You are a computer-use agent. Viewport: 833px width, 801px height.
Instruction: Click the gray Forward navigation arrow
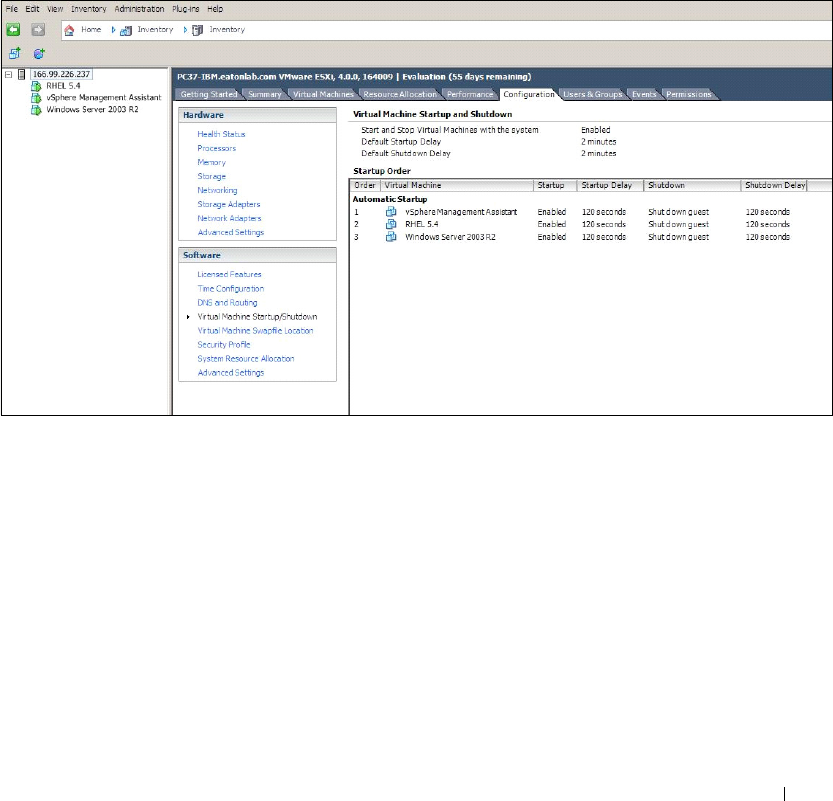tap(38, 30)
